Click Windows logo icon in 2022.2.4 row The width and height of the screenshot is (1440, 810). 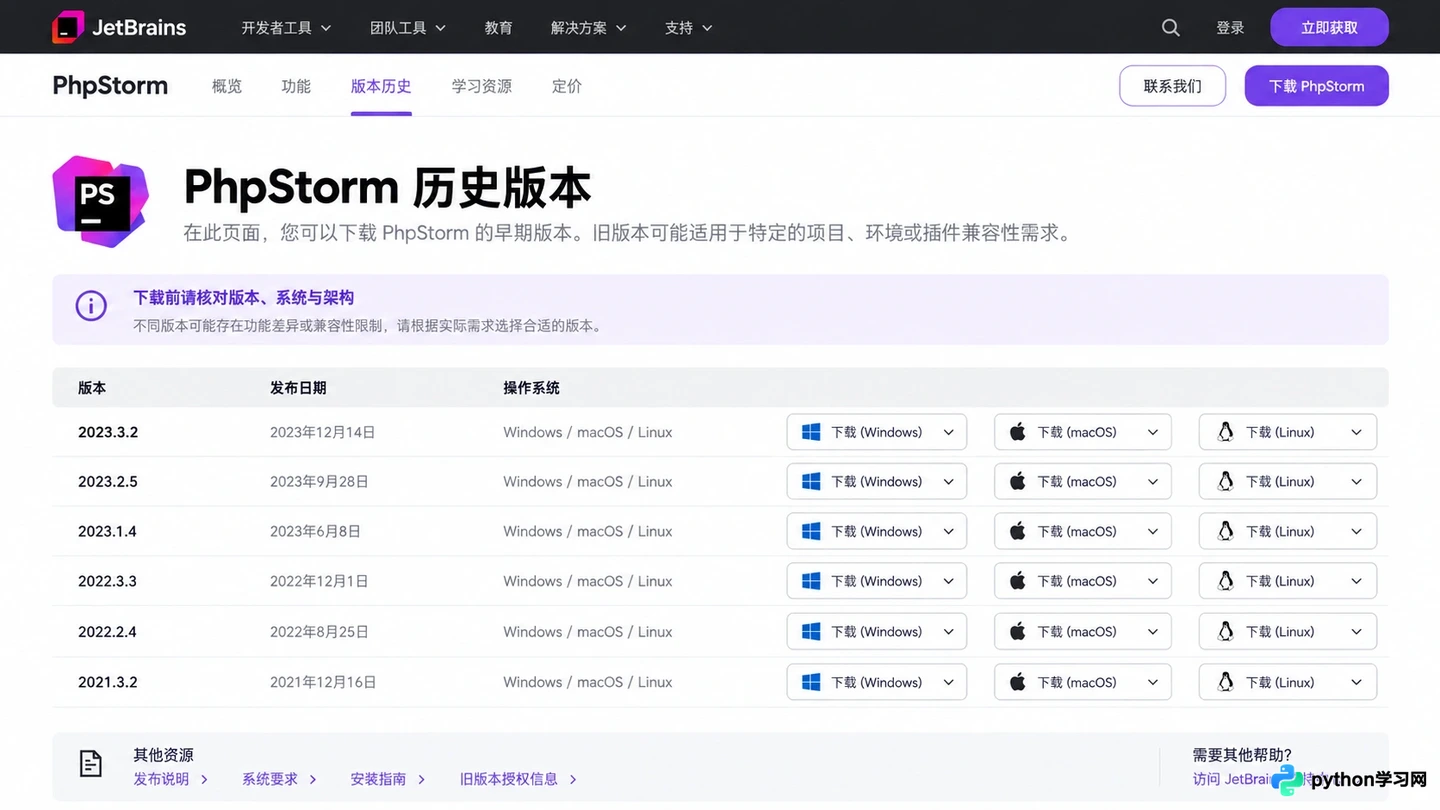(812, 631)
